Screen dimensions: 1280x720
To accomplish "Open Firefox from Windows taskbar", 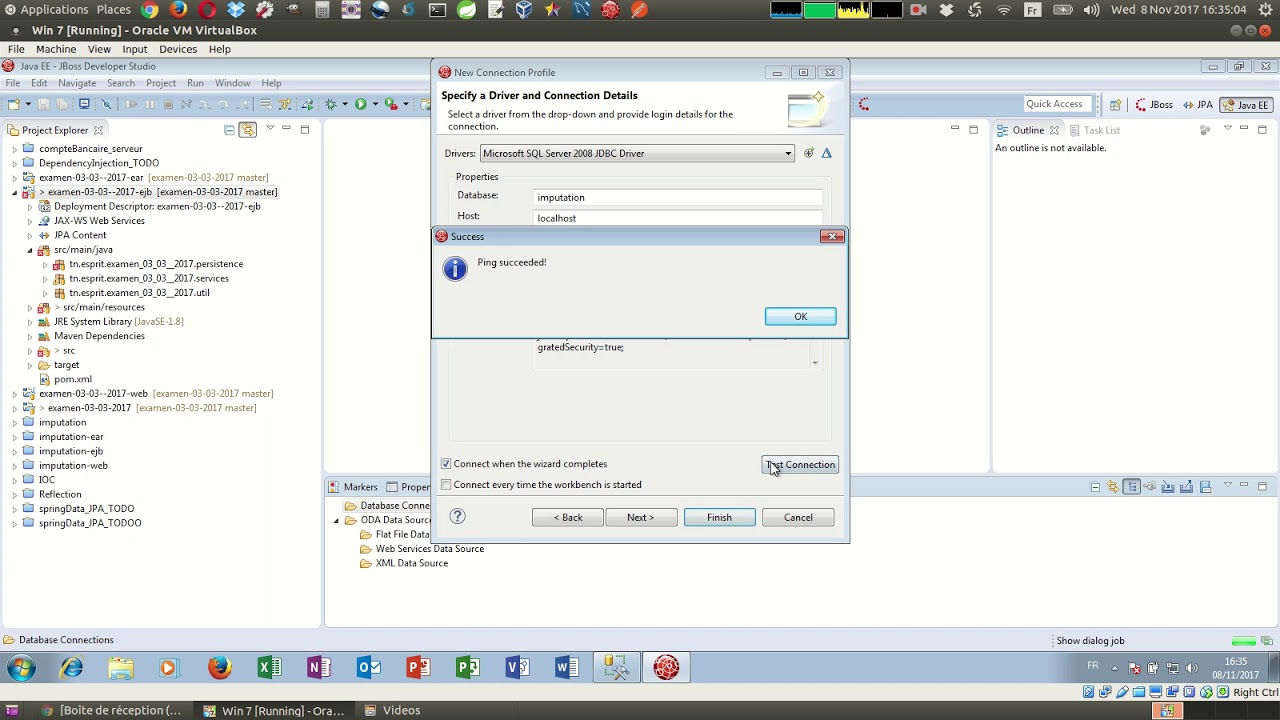I will pyautogui.click(x=219, y=667).
